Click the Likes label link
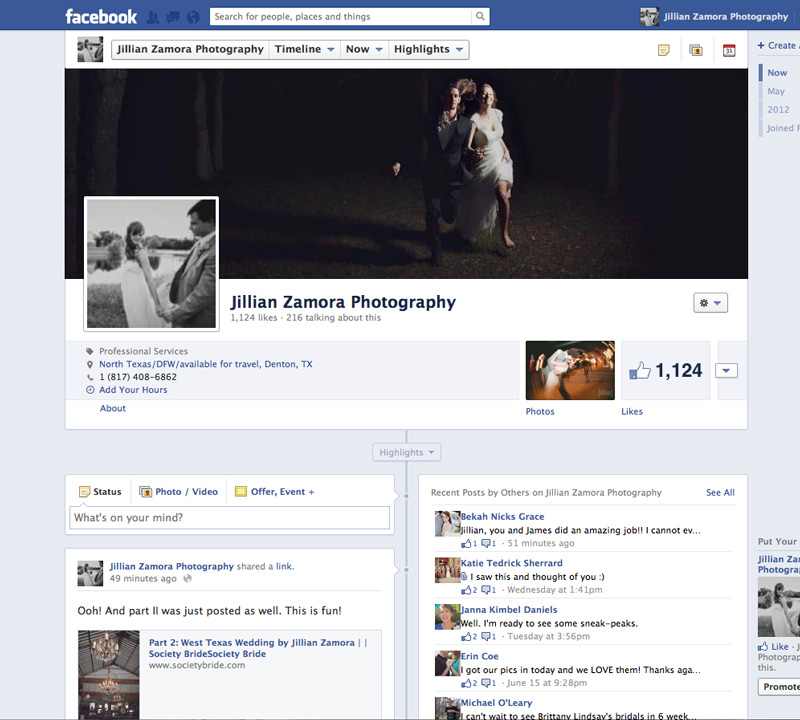800x720 pixels. click(x=632, y=411)
